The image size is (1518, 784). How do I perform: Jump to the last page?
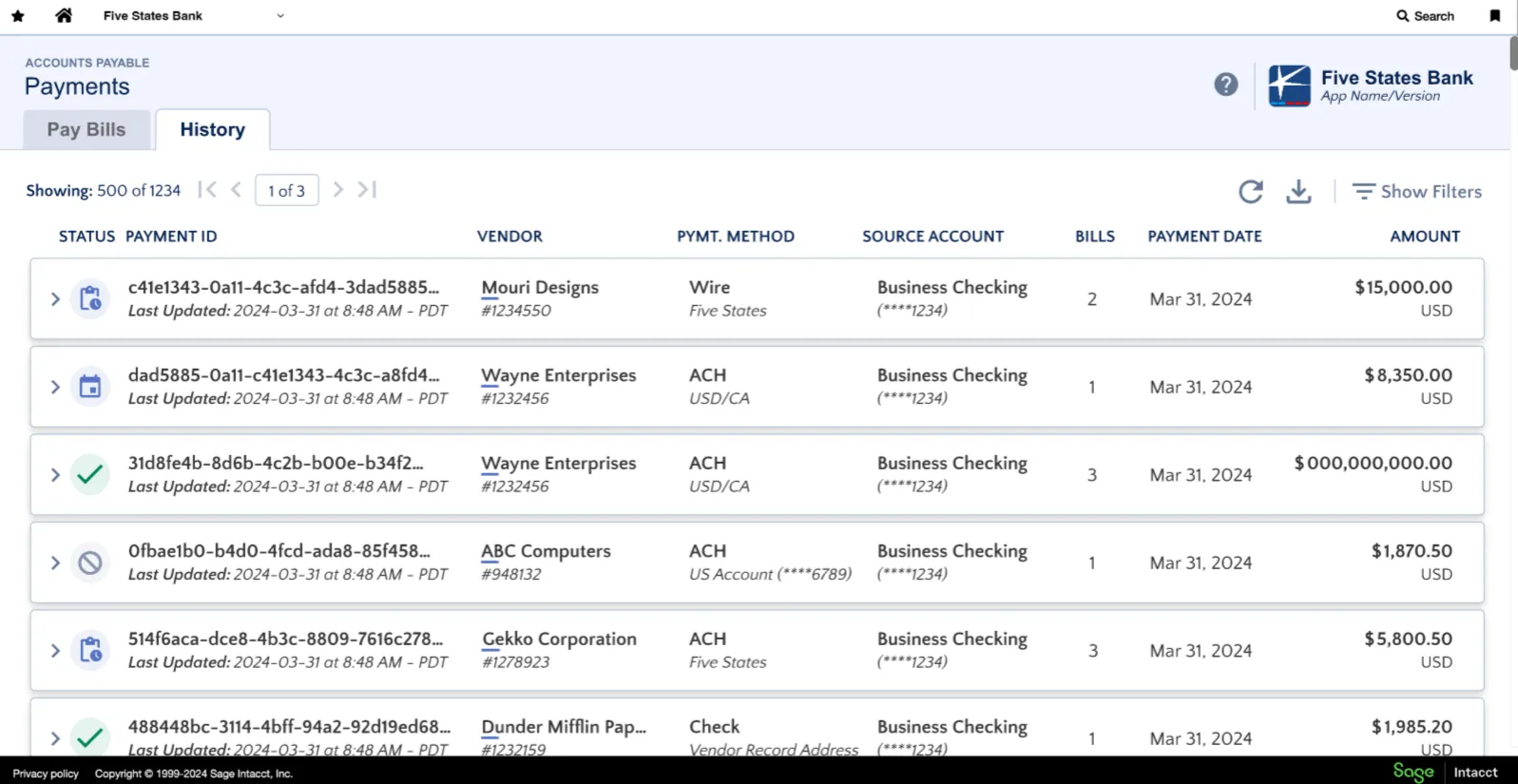(367, 190)
